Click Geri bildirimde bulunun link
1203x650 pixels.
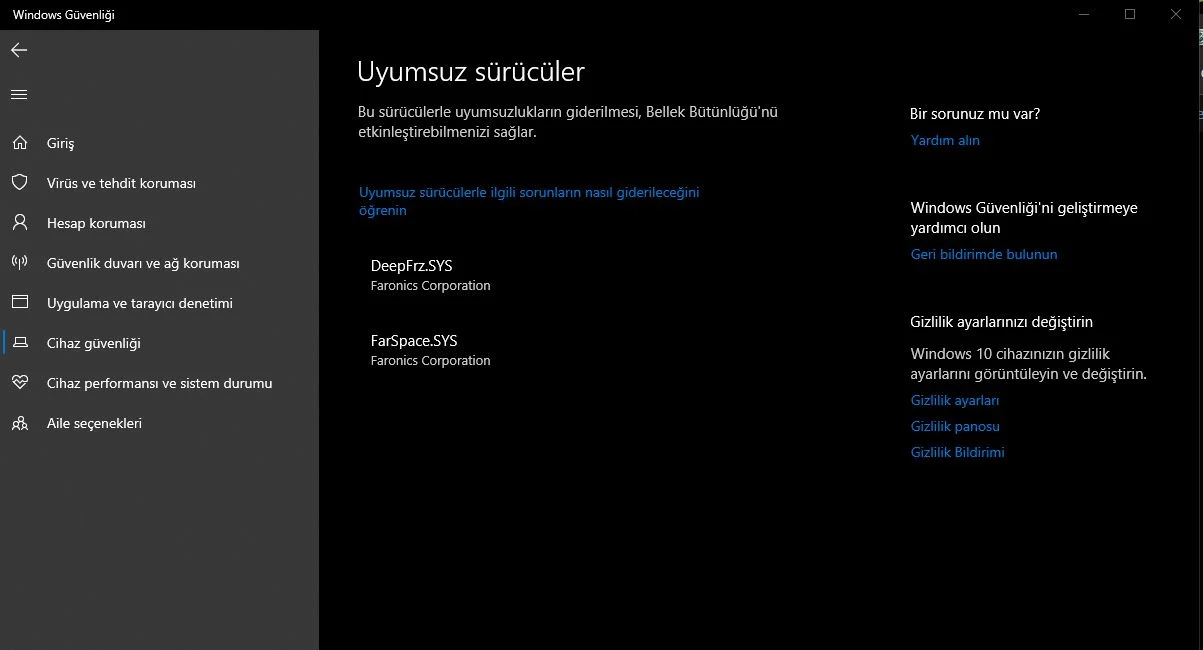pos(984,254)
